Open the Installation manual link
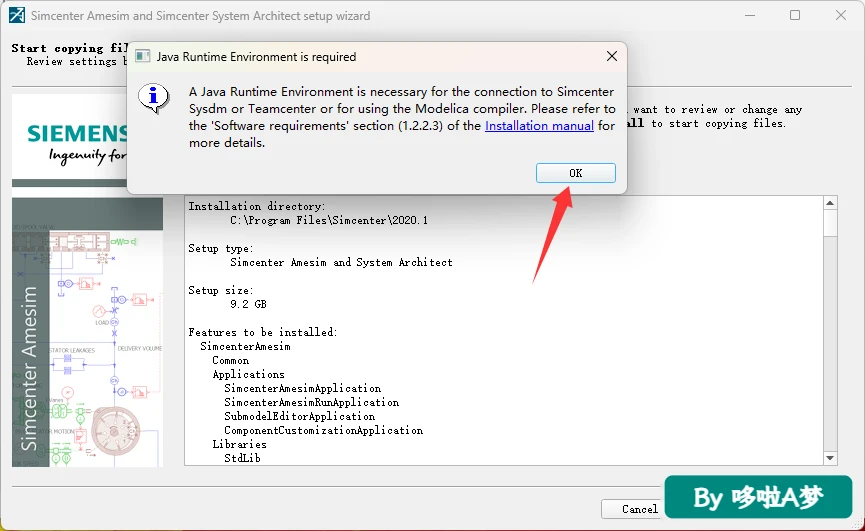The height and width of the screenshot is (531, 865). [x=539, y=126]
